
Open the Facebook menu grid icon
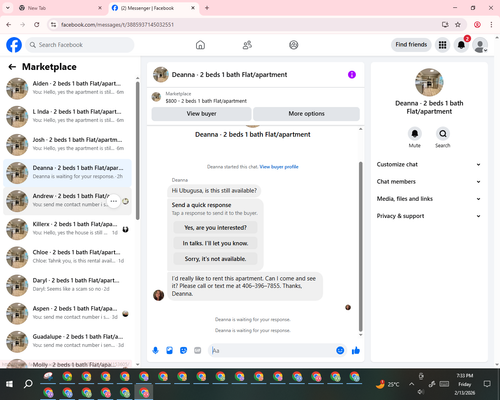point(442,45)
